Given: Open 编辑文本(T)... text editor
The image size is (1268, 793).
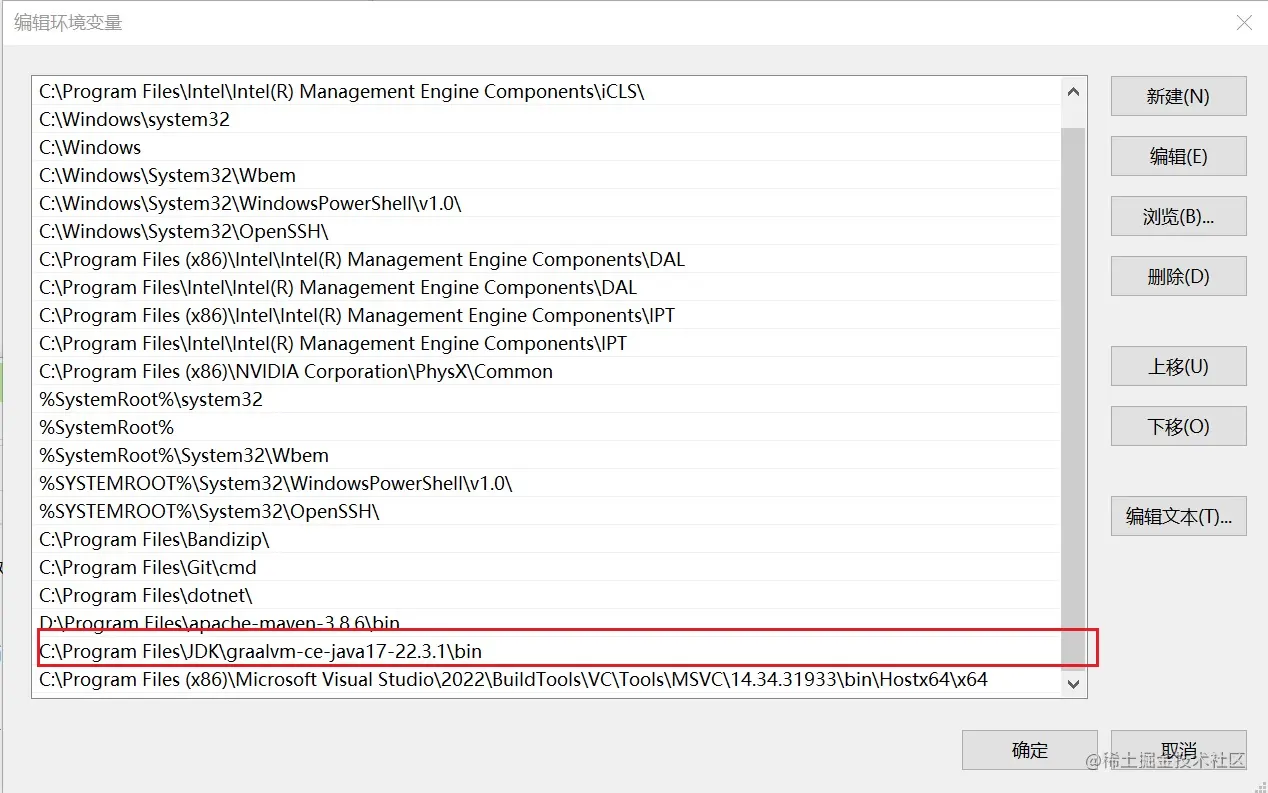Looking at the screenshot, I should [1178, 516].
